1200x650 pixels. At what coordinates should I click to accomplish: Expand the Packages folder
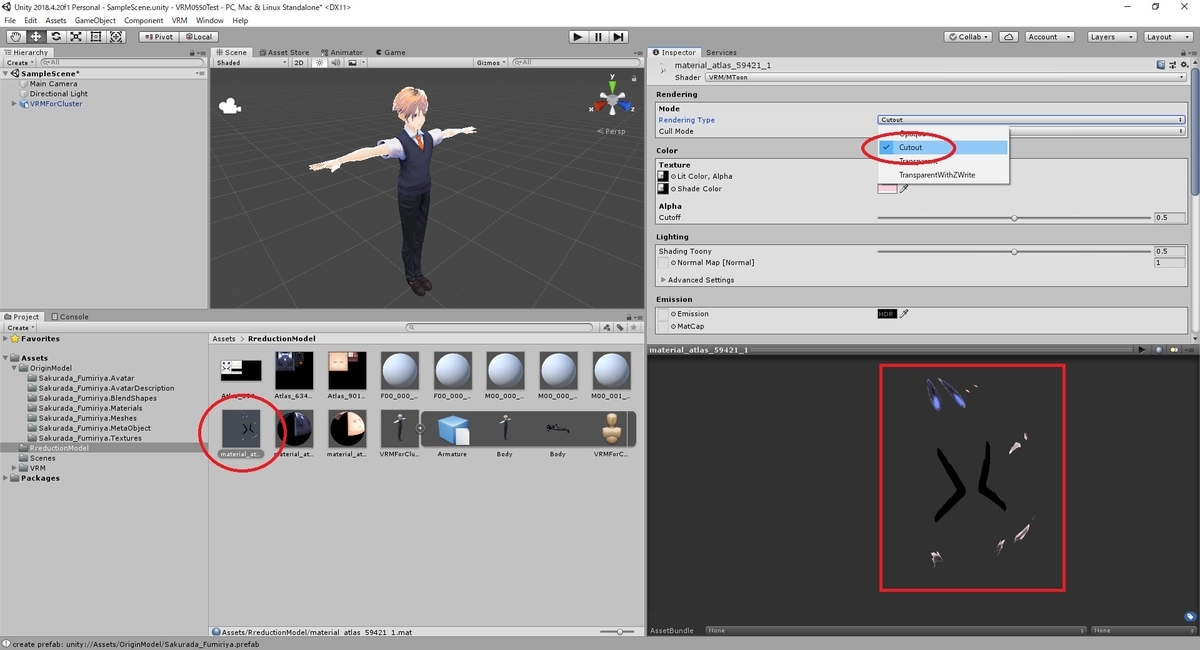[6, 478]
